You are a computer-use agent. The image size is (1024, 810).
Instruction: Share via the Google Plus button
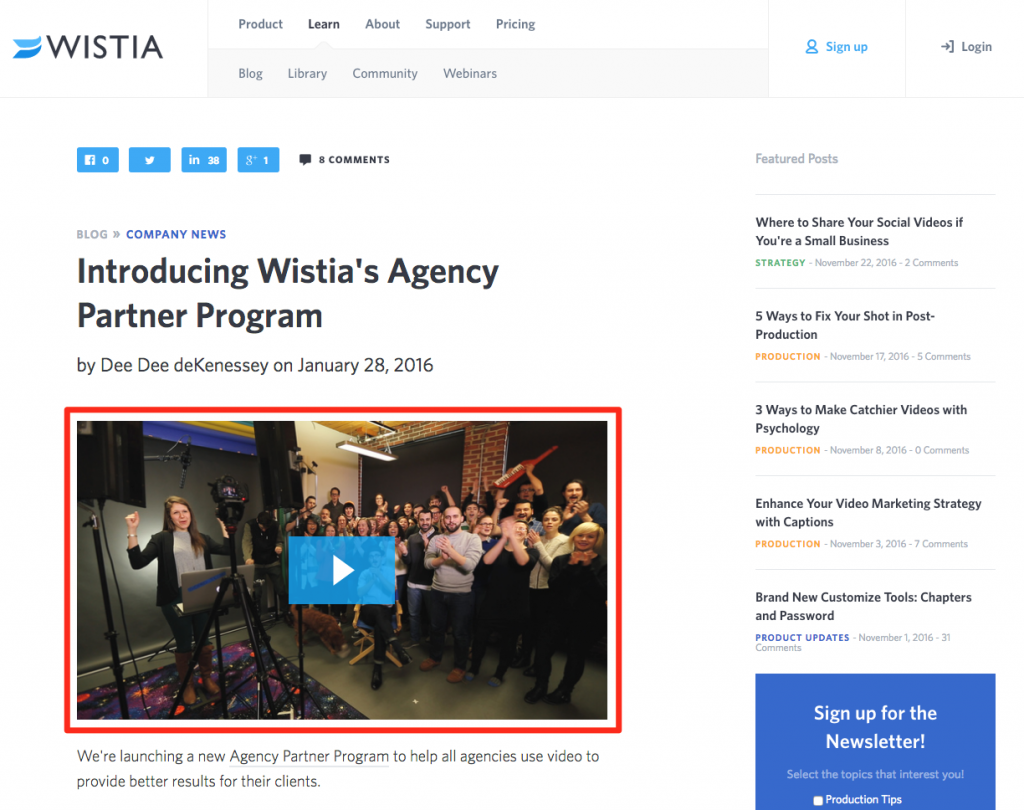click(258, 160)
